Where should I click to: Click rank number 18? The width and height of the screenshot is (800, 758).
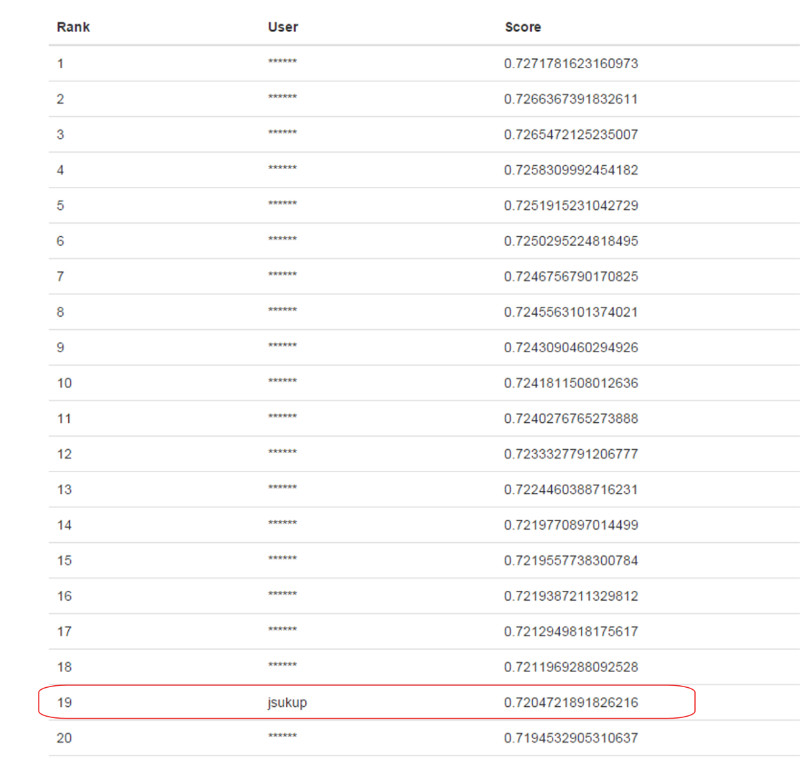pyautogui.click(x=64, y=667)
